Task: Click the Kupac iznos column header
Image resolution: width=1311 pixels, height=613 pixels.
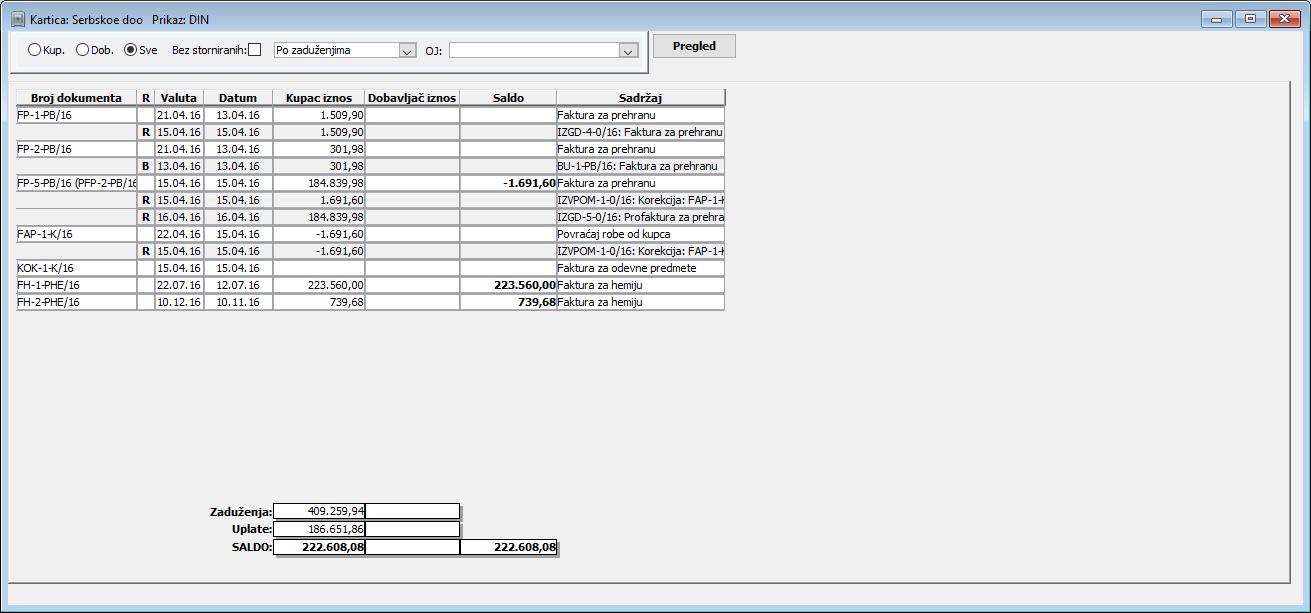Action: pyautogui.click(x=319, y=98)
